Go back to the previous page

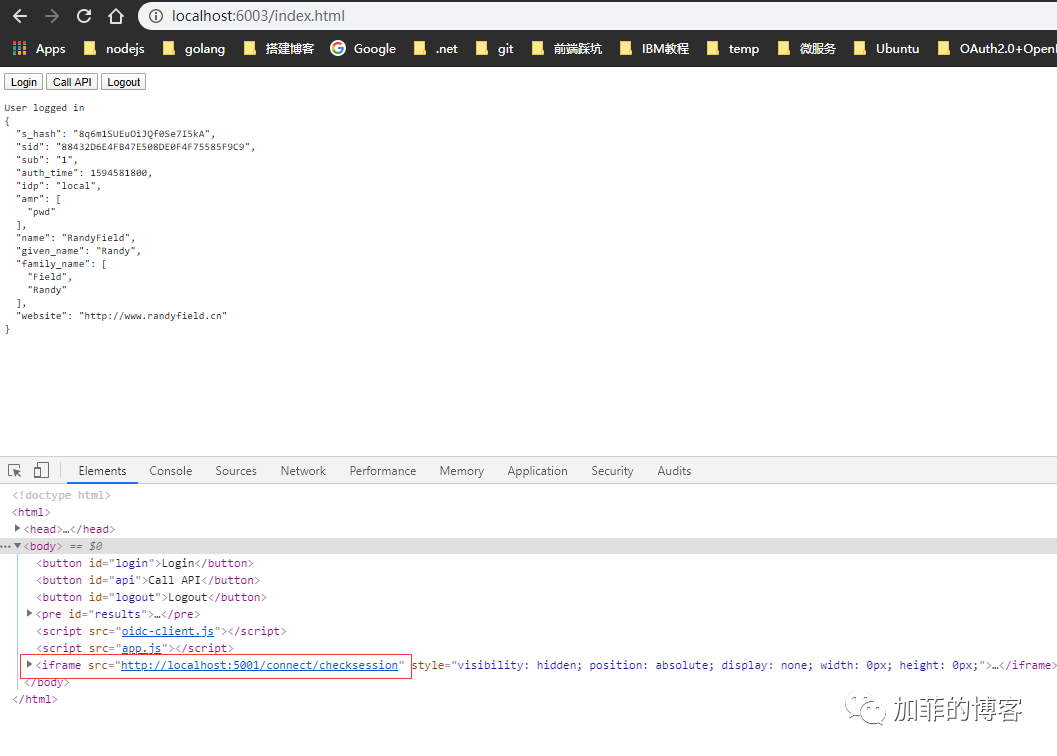pyautogui.click(x=20, y=16)
